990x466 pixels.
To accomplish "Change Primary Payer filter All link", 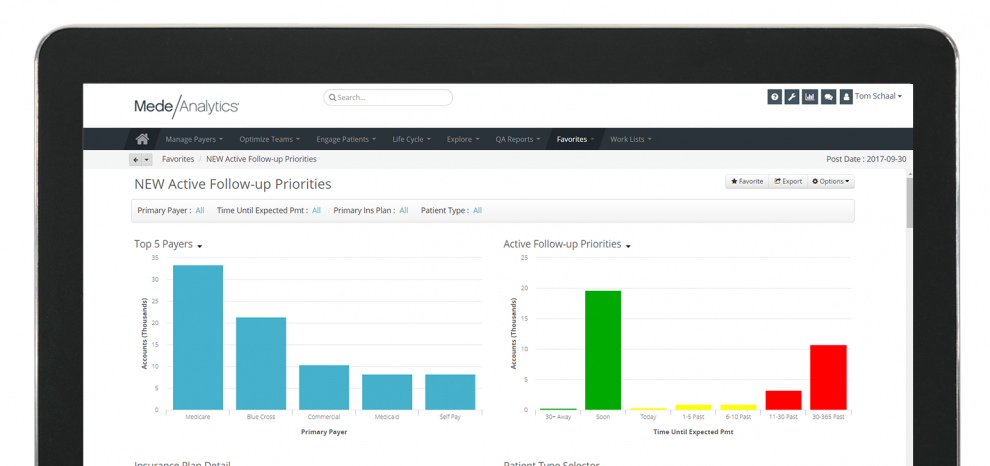I will pos(200,211).
